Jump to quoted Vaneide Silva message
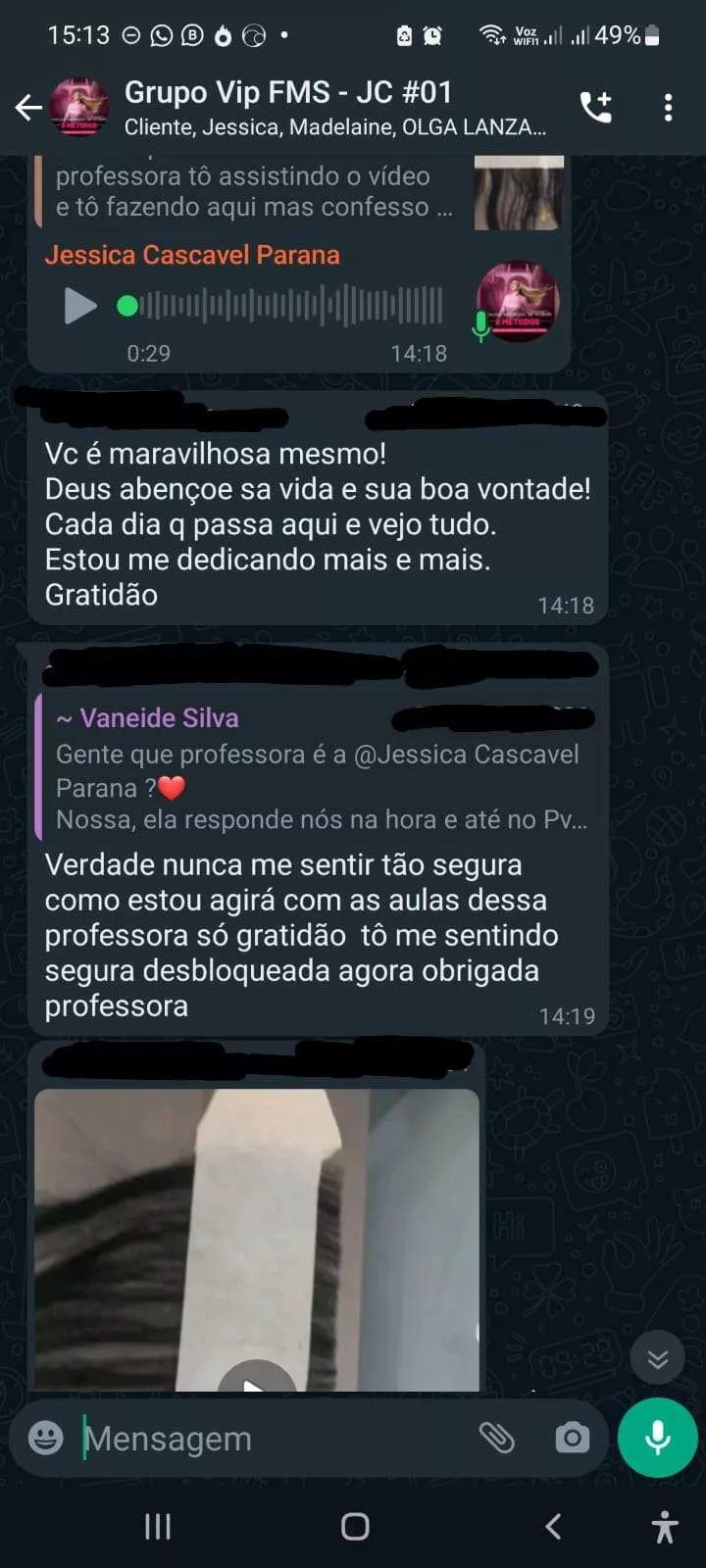The width and height of the screenshot is (706, 1568). 314,767
